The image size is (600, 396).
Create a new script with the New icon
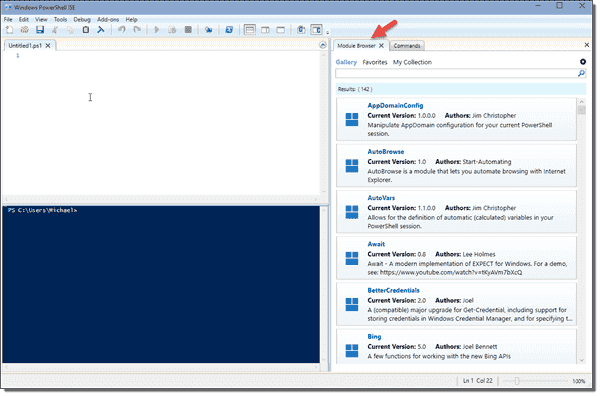click(x=10, y=30)
